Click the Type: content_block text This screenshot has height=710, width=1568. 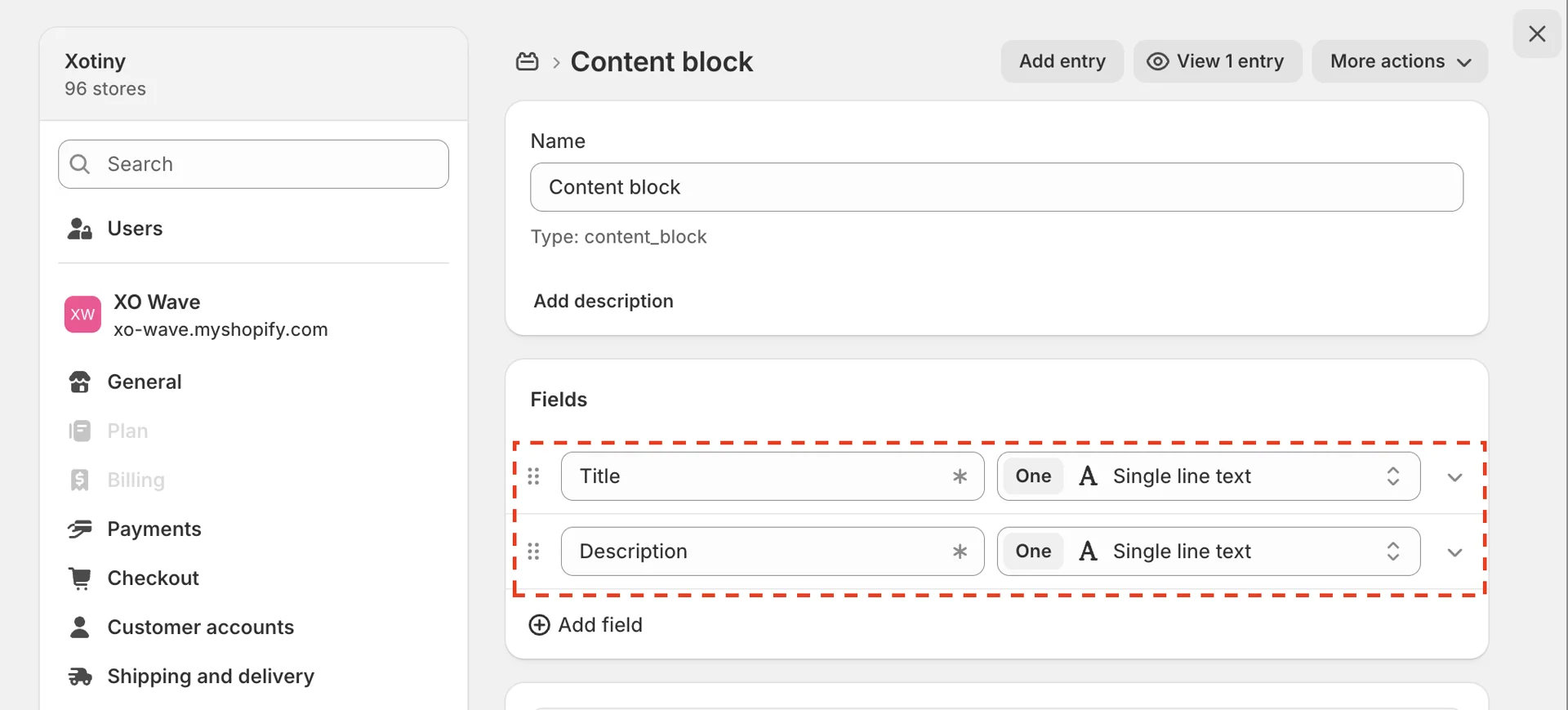pos(618,237)
